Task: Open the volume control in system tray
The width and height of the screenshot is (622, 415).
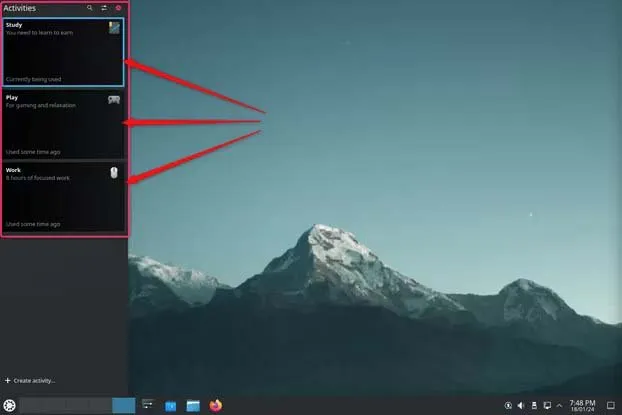Action: (521, 405)
